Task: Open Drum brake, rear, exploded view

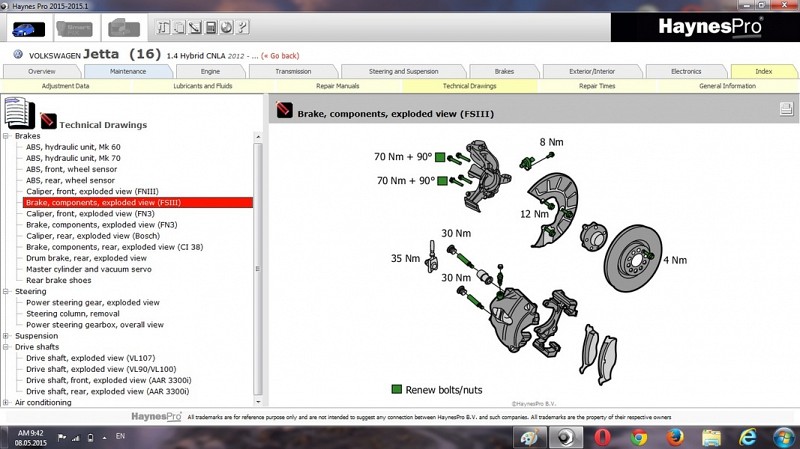Action: pyautogui.click(x=86, y=258)
